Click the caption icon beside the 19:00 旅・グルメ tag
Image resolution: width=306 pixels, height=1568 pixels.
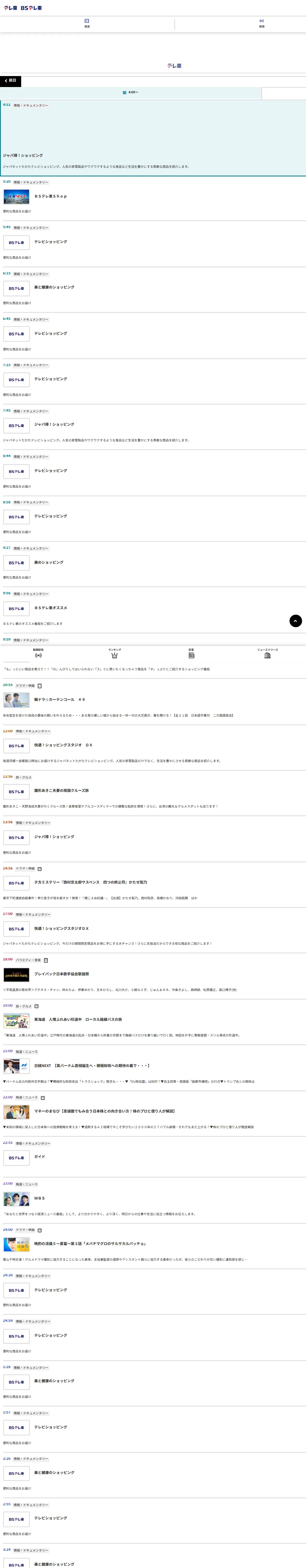(x=37, y=1006)
